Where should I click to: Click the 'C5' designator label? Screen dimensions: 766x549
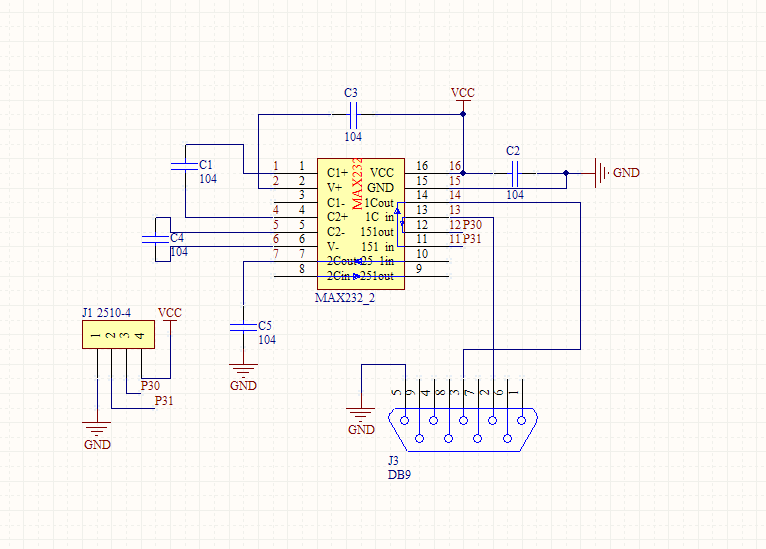pyautogui.click(x=265, y=326)
